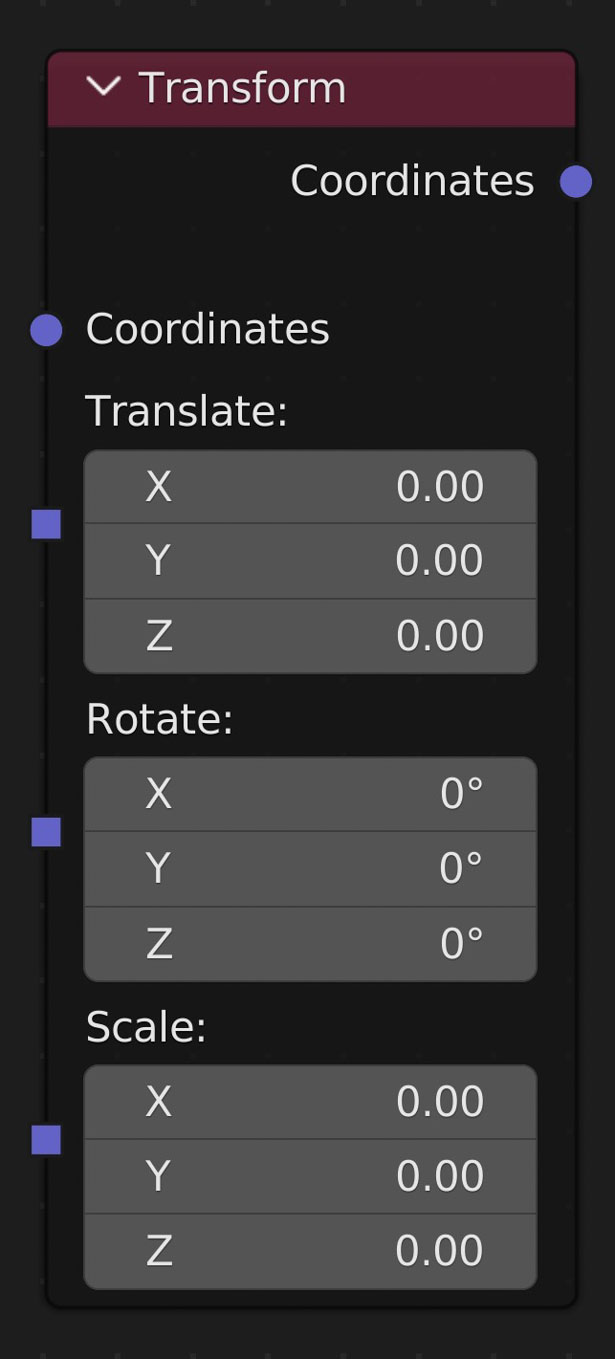615x1359 pixels.
Task: Click the Translate section label
Action: [x=186, y=411]
